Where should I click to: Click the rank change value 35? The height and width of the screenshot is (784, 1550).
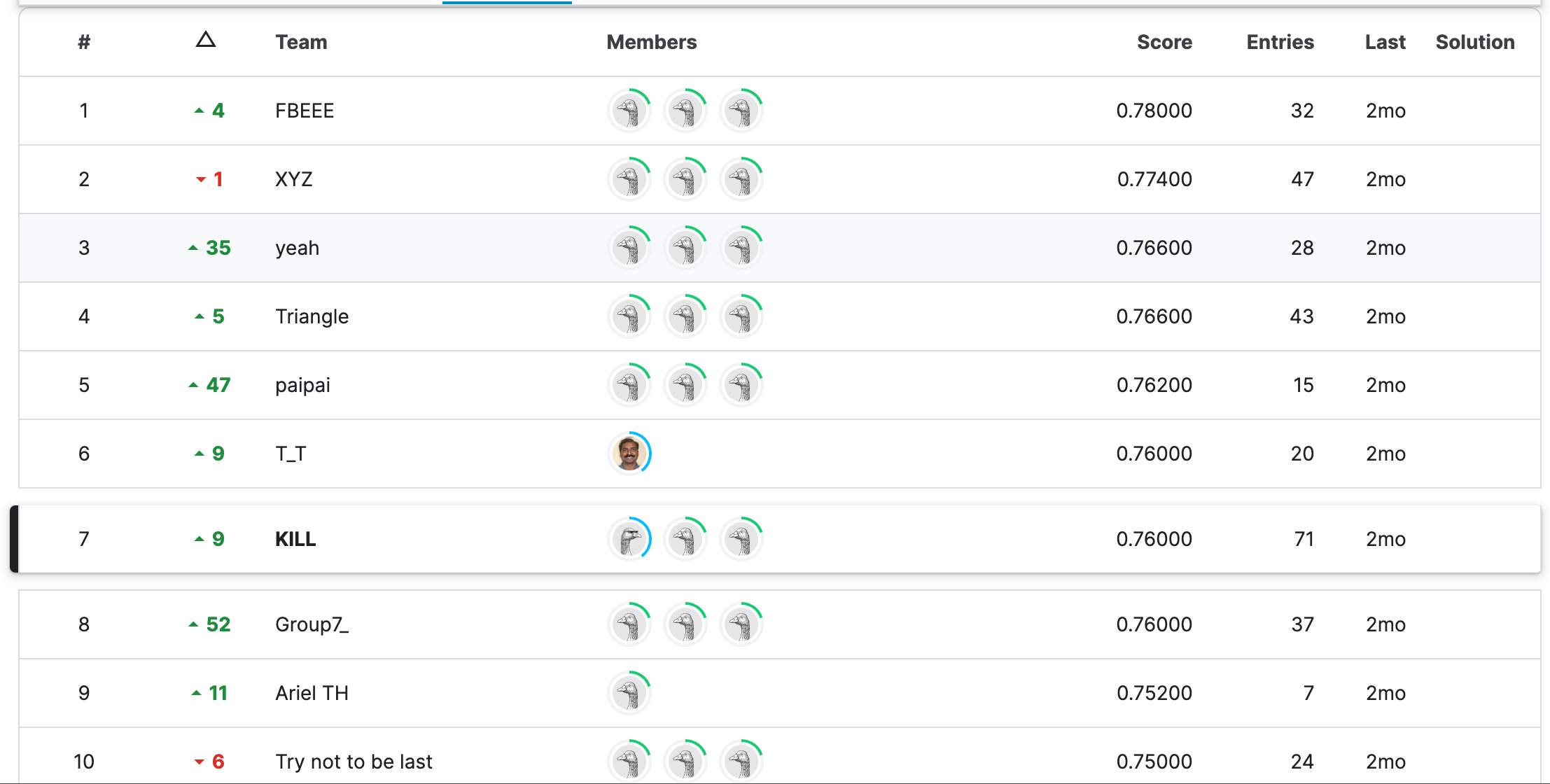[x=218, y=248]
